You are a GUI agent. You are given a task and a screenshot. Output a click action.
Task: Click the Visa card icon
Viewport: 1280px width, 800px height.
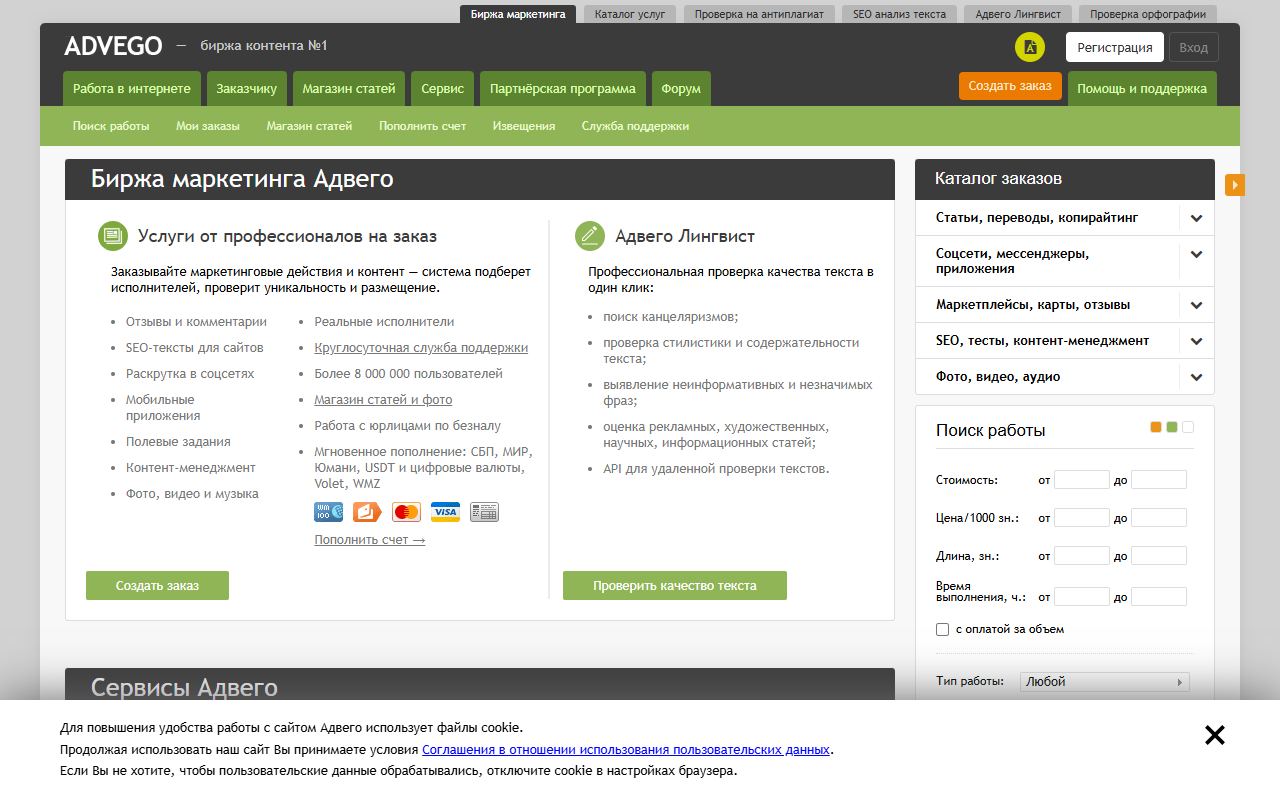pyautogui.click(x=445, y=512)
